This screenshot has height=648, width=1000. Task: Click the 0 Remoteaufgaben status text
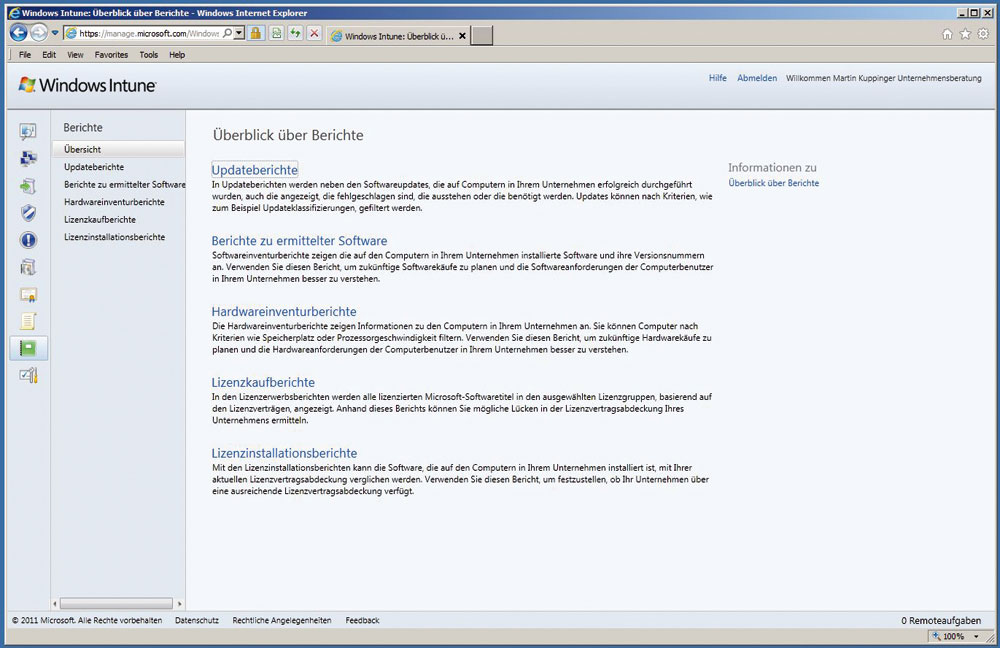941,620
